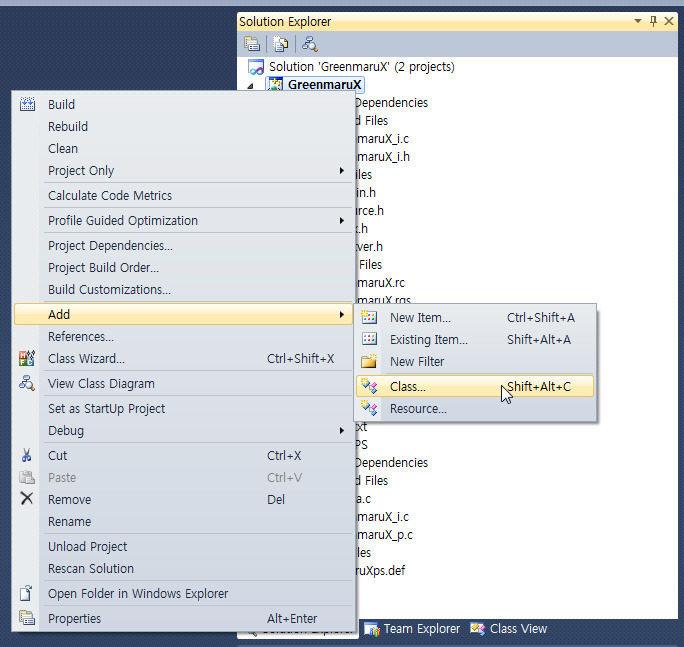
Task: Switch to the Team Explorer tab
Action: 412,629
